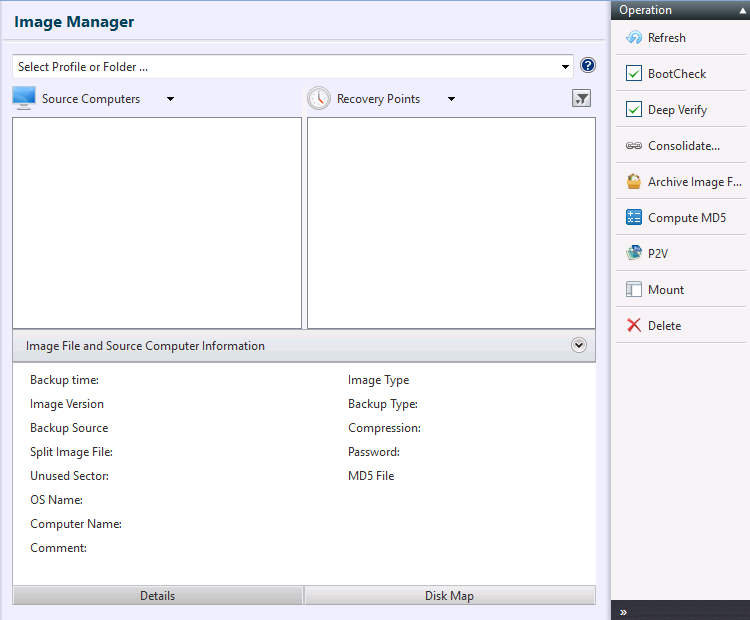This screenshot has width=750, height=620.
Task: Expand the Source Computers dropdown arrow
Action: 170,99
